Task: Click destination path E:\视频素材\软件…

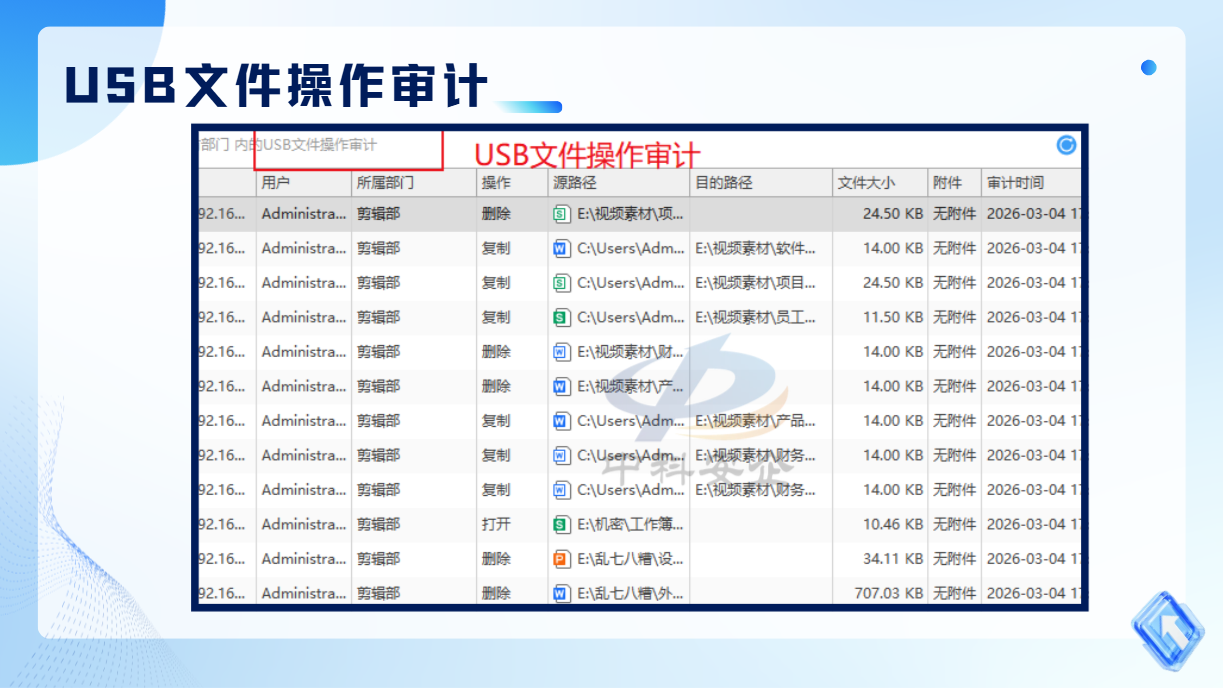Action: point(755,248)
